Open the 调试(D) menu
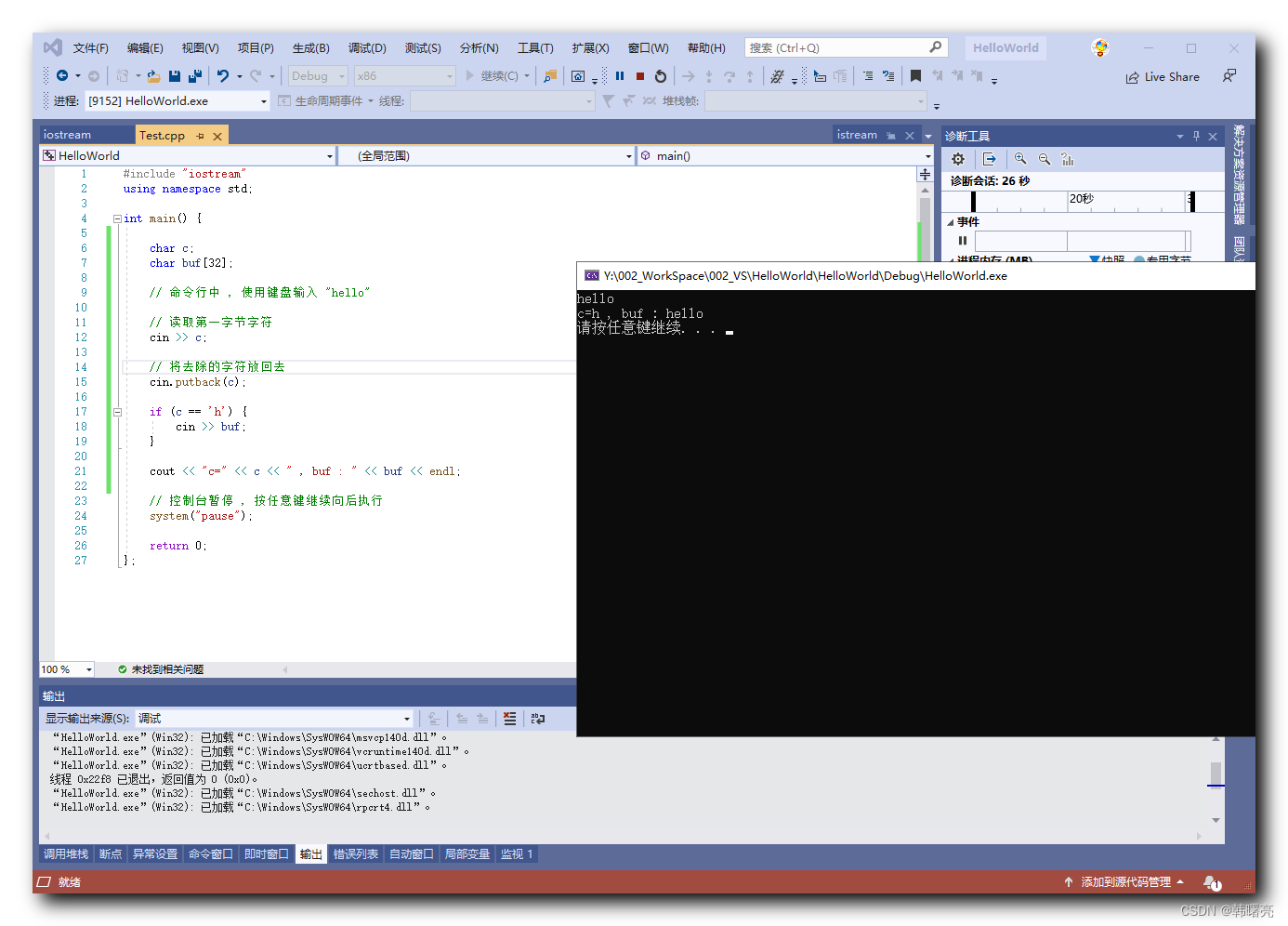Screen dimensions: 1288x926 pyautogui.click(x=367, y=47)
